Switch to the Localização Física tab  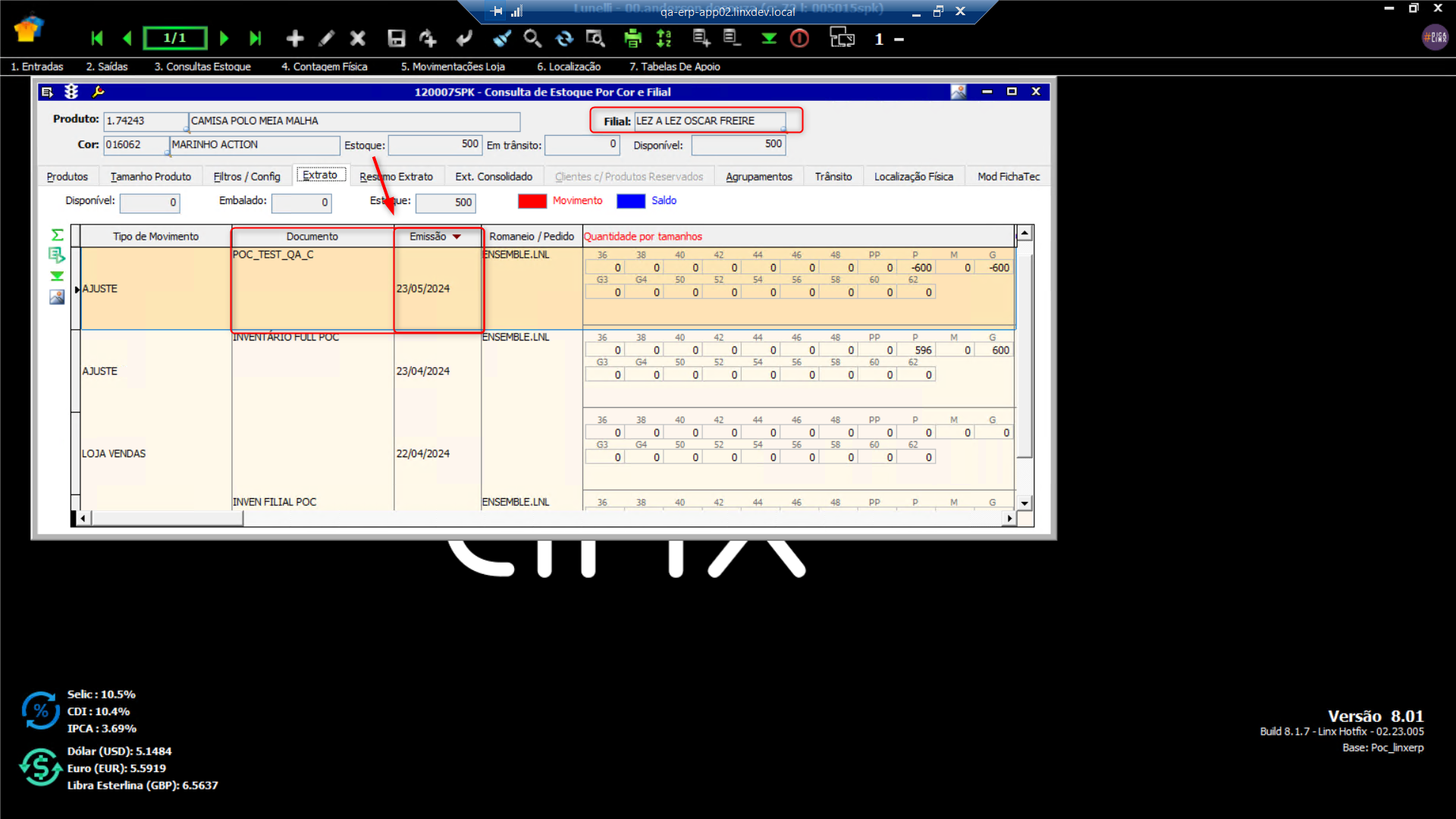pyautogui.click(x=913, y=177)
